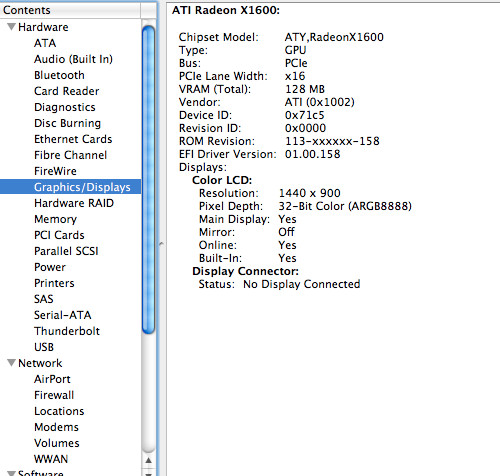Viewport: 500px width, 476px height.
Task: Select Thunderbolt in the sidebar
Action: 67,331
